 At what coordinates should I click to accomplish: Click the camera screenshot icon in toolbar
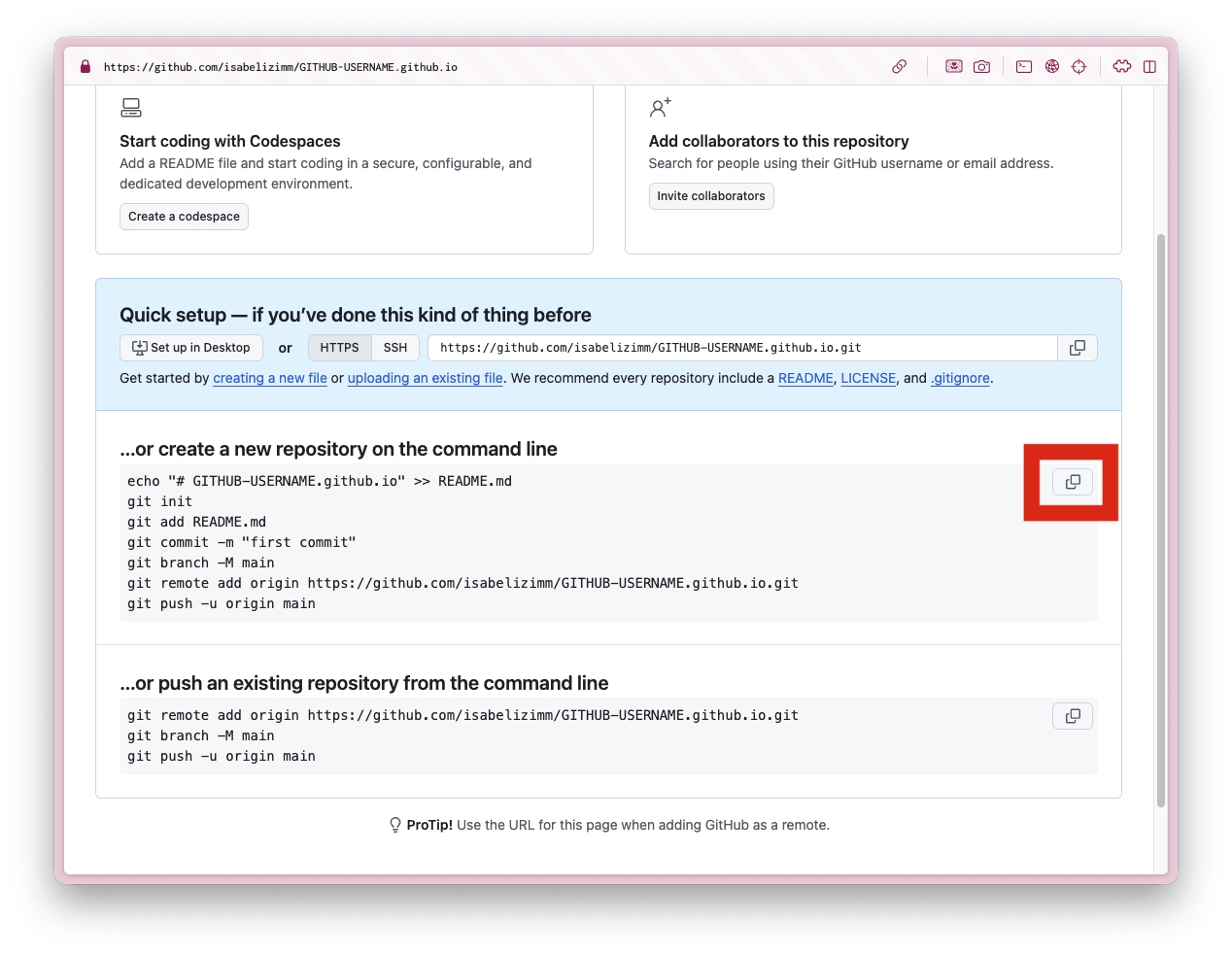click(981, 67)
